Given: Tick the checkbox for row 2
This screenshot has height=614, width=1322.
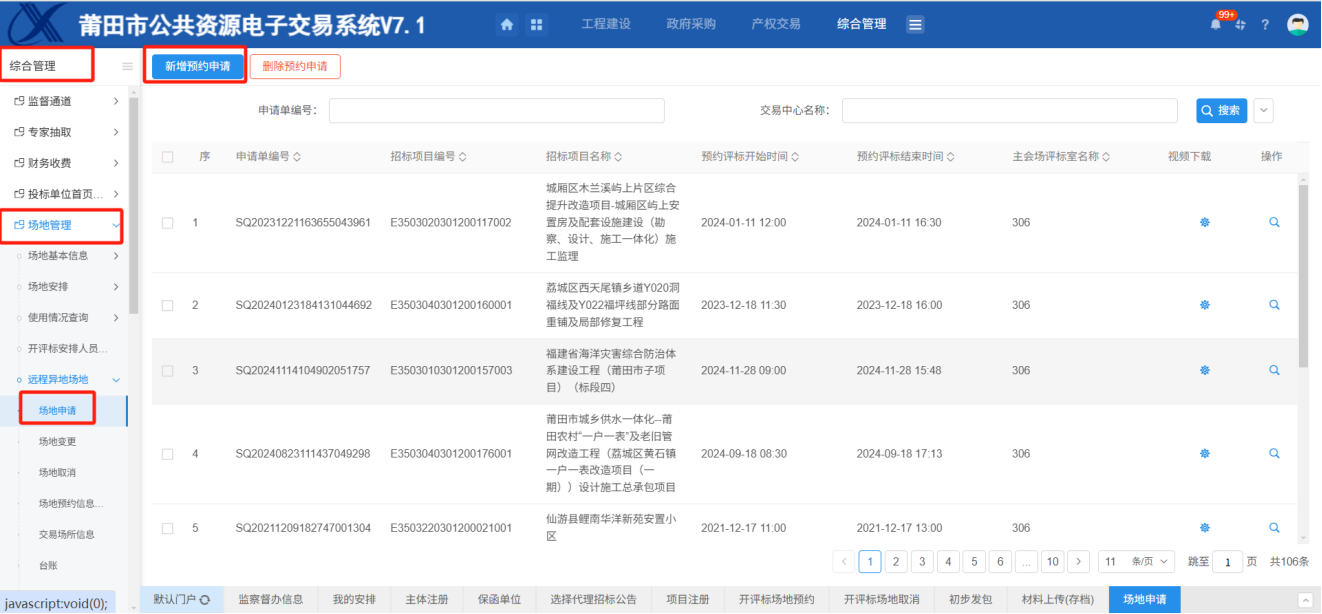Looking at the screenshot, I should [168, 305].
